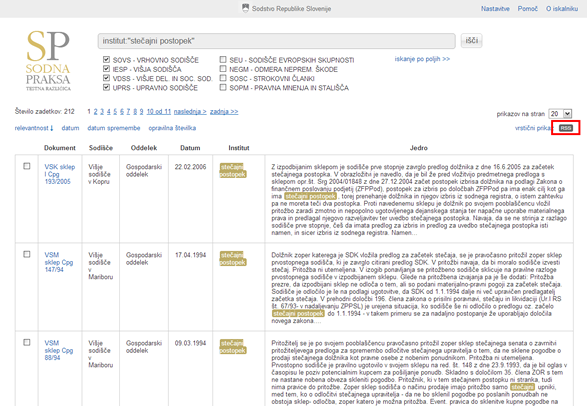The width and height of the screenshot is (587, 406).
Task: Open document VSK sklep I Cpg 193/2005
Action: point(60,174)
